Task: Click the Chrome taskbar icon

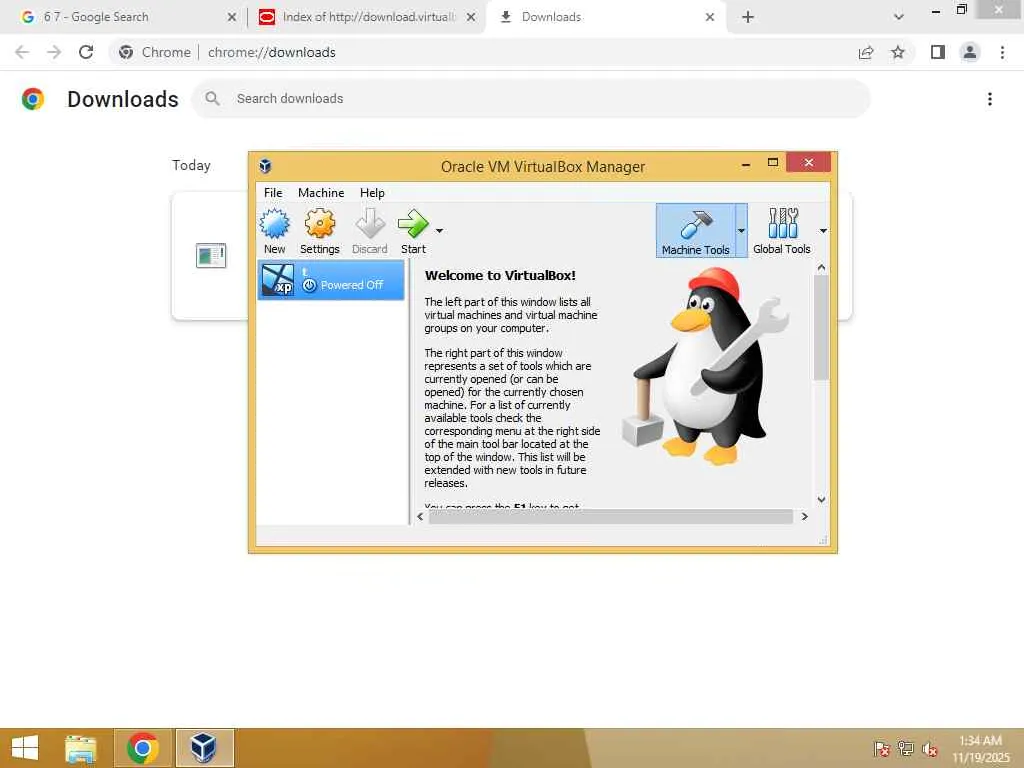Action: (143, 748)
